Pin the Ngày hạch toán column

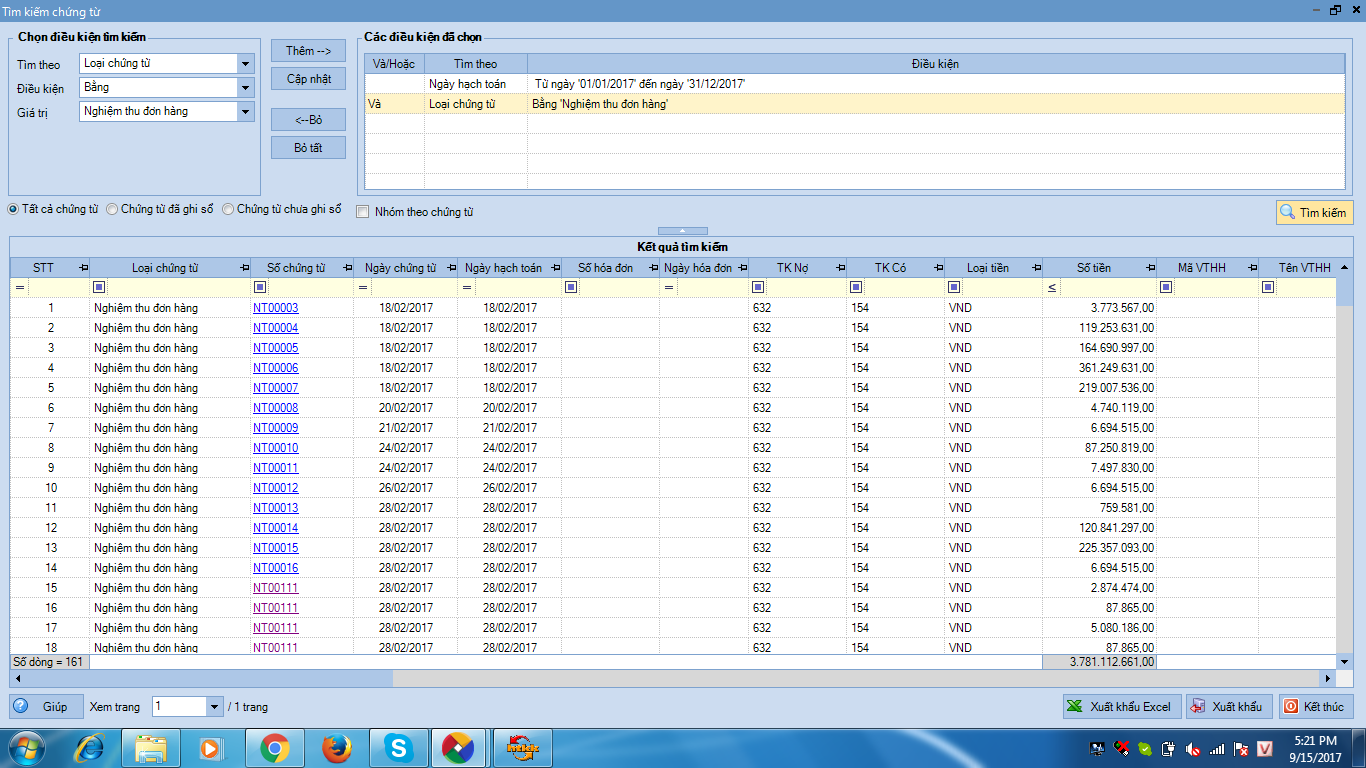pyautogui.click(x=555, y=268)
